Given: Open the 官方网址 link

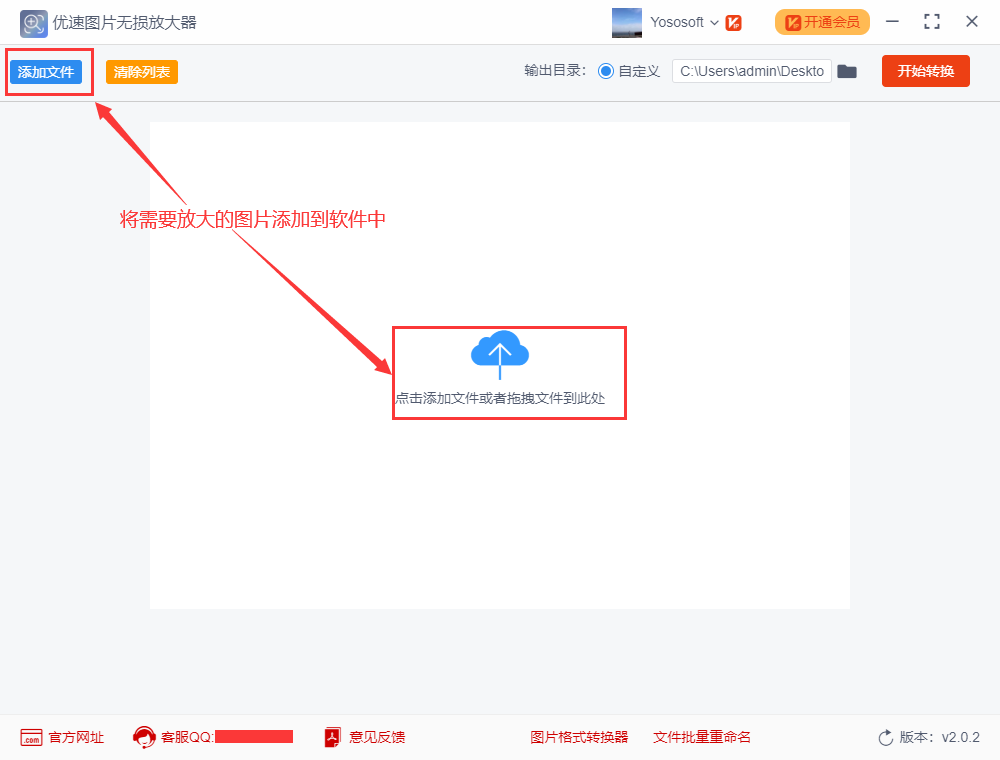Looking at the screenshot, I should click(76, 737).
